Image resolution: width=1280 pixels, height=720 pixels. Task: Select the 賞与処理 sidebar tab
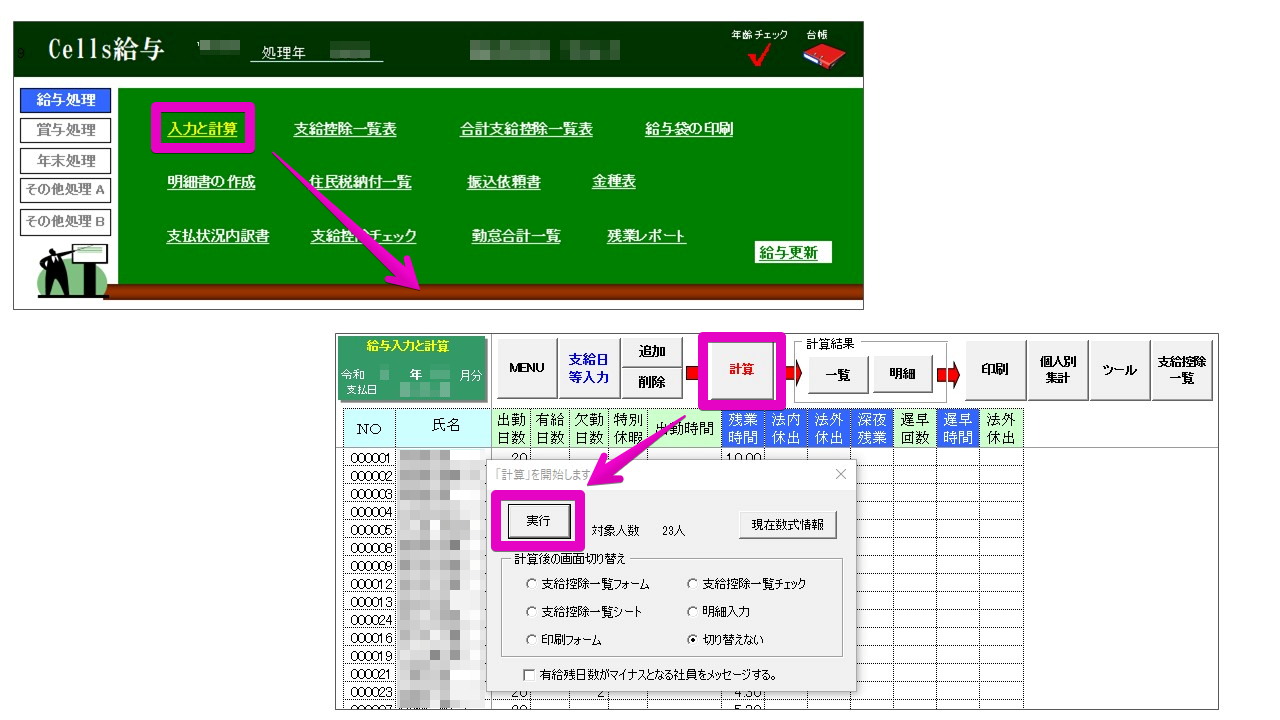[66, 130]
